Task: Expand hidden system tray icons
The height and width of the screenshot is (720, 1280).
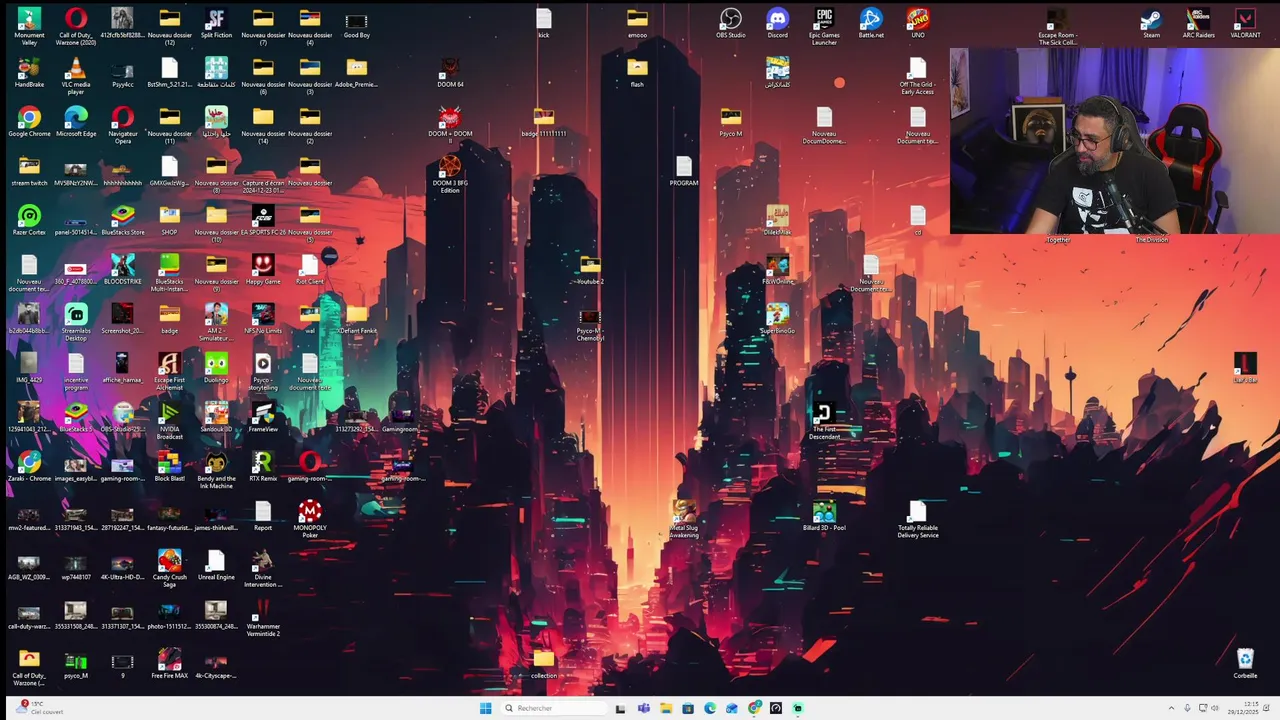Action: pyautogui.click(x=1171, y=708)
